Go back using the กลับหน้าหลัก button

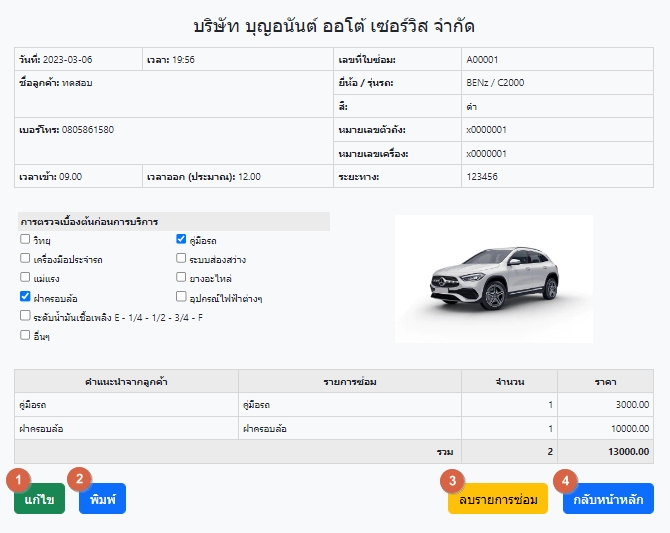coord(609,499)
